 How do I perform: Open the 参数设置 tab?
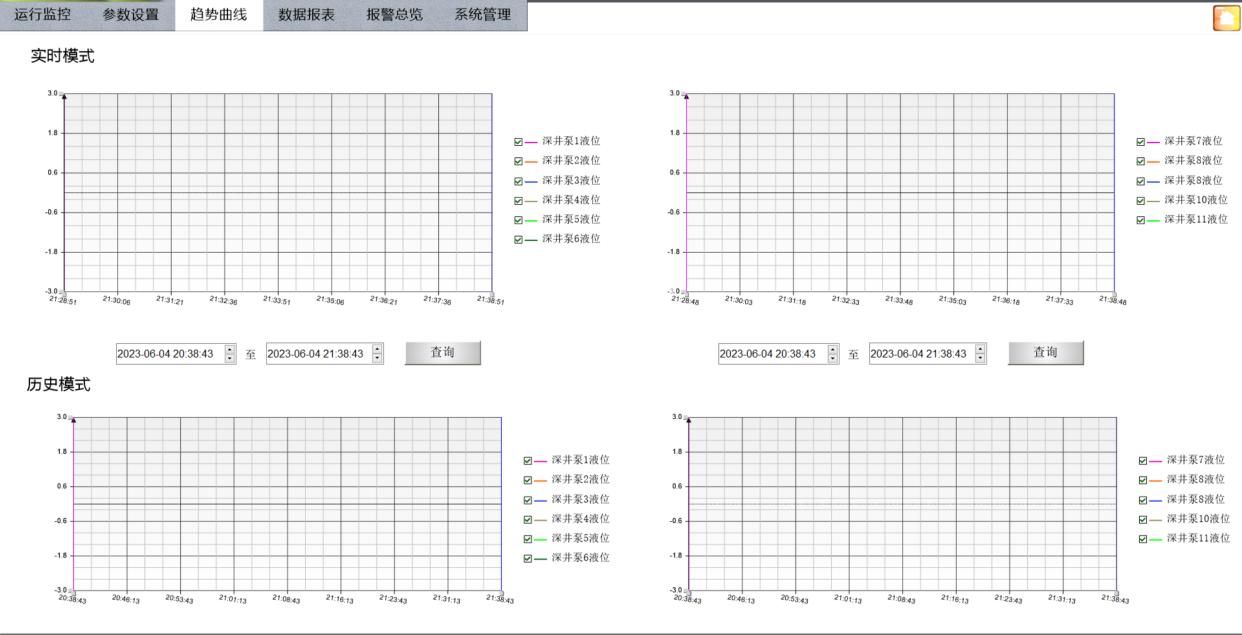[x=131, y=15]
